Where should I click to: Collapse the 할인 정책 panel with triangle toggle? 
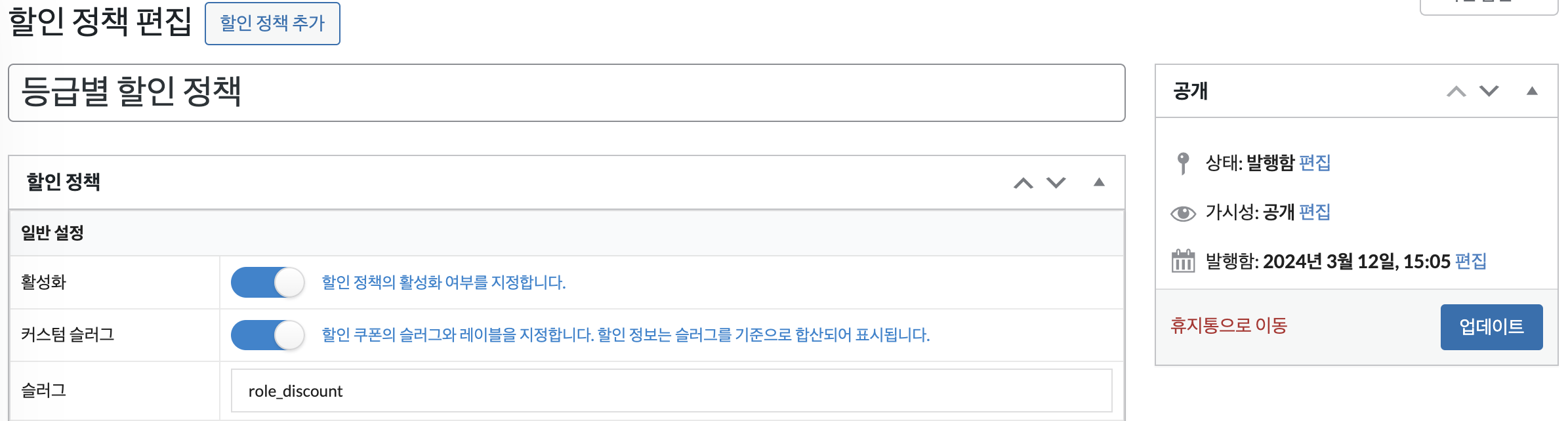[x=1099, y=182]
